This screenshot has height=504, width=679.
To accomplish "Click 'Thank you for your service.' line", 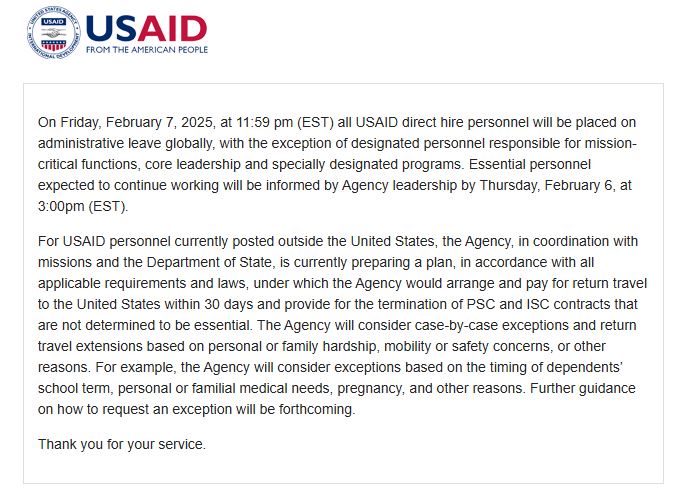I will tap(122, 445).
